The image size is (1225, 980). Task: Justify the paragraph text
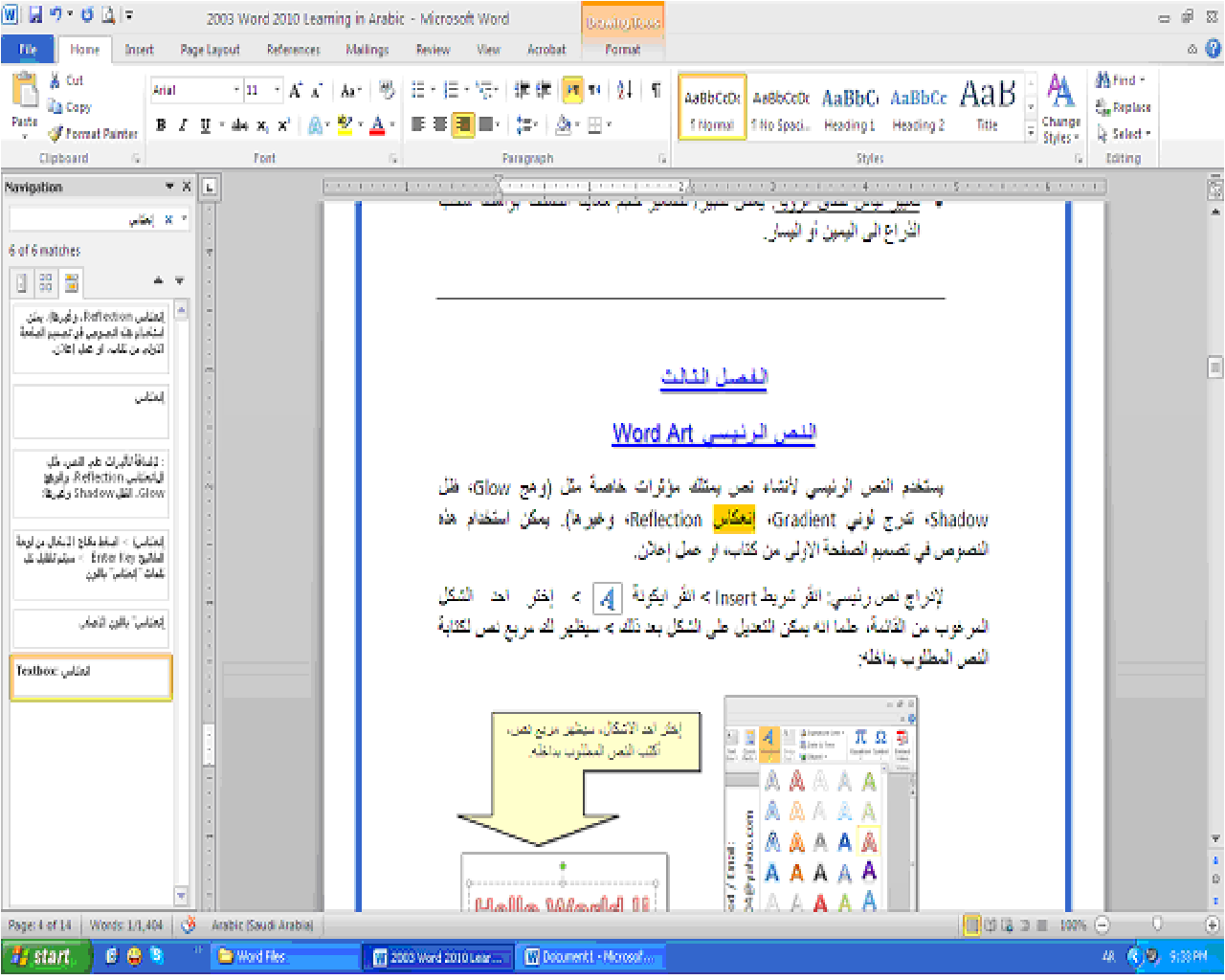coord(486,124)
